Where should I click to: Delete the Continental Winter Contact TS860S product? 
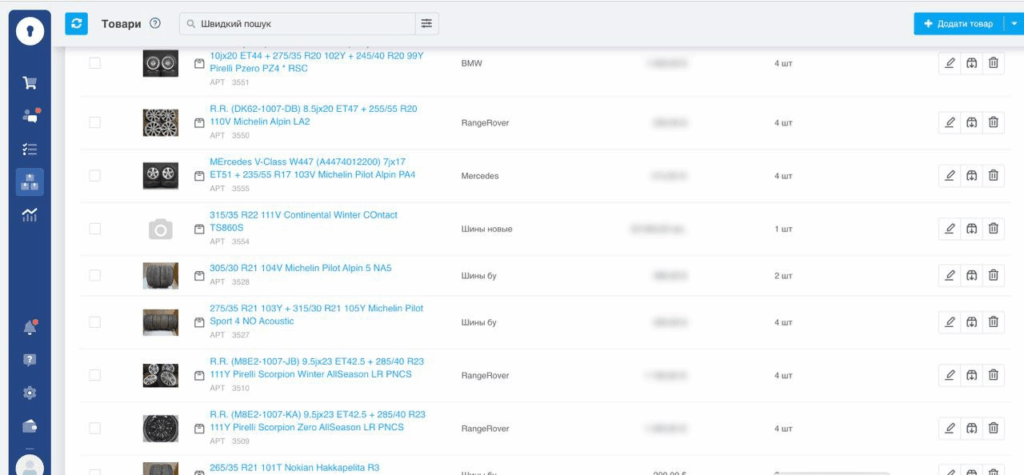[x=993, y=228]
